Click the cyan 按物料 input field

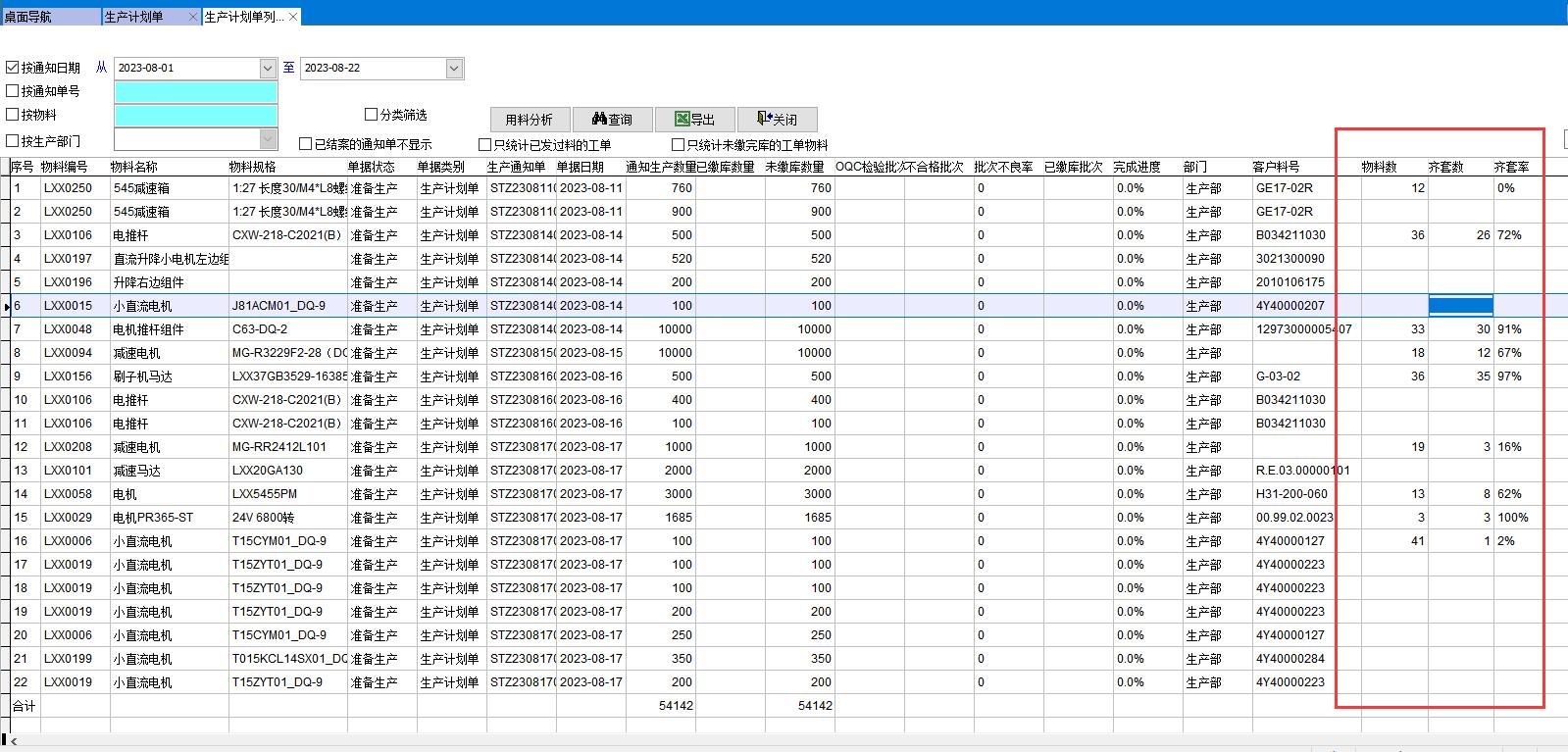pyautogui.click(x=196, y=116)
